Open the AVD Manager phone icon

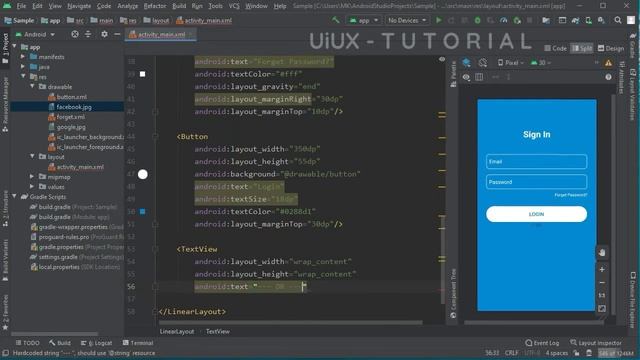(588, 20)
